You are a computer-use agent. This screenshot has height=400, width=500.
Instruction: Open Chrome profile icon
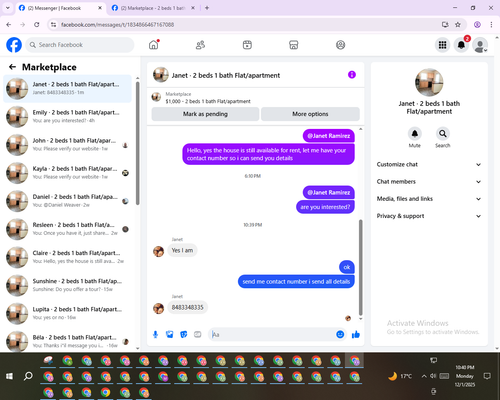click(x=477, y=25)
